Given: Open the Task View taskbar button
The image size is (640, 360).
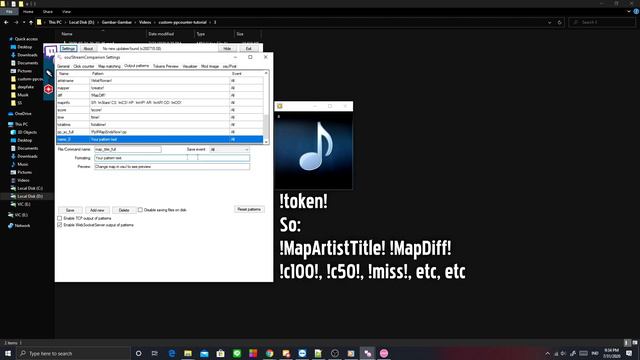Looking at the screenshot, I should click(155, 353).
